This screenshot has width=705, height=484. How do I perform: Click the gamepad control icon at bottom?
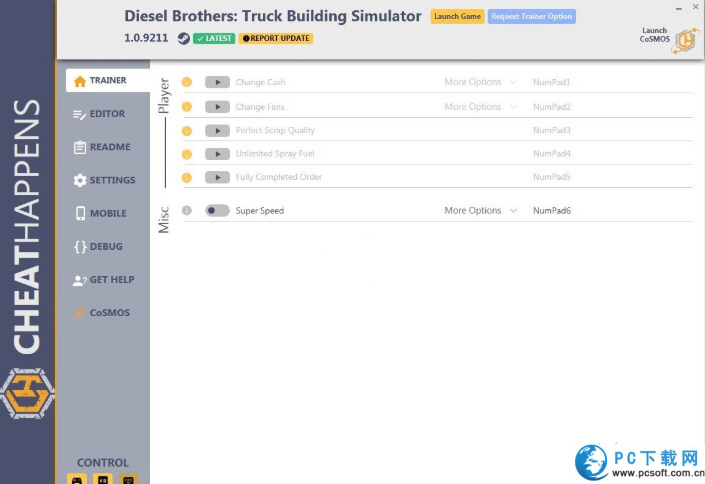76,479
